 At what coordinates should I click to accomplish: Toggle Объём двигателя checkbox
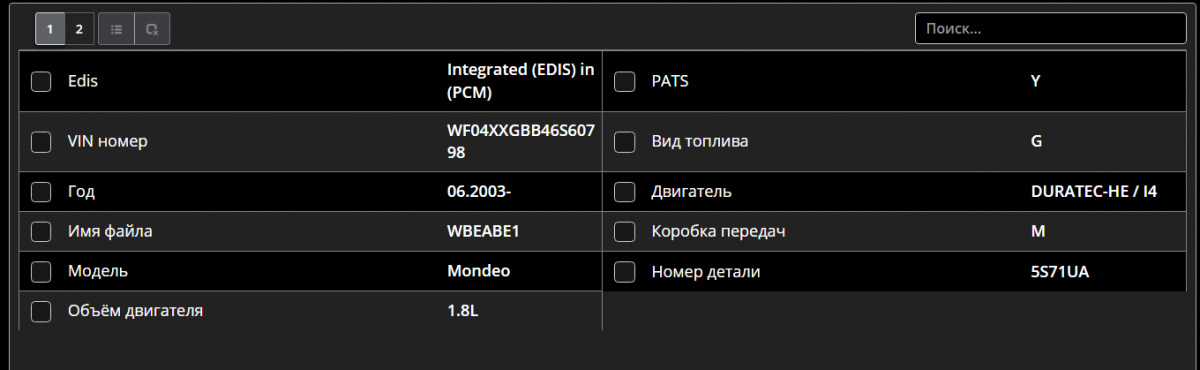(41, 311)
